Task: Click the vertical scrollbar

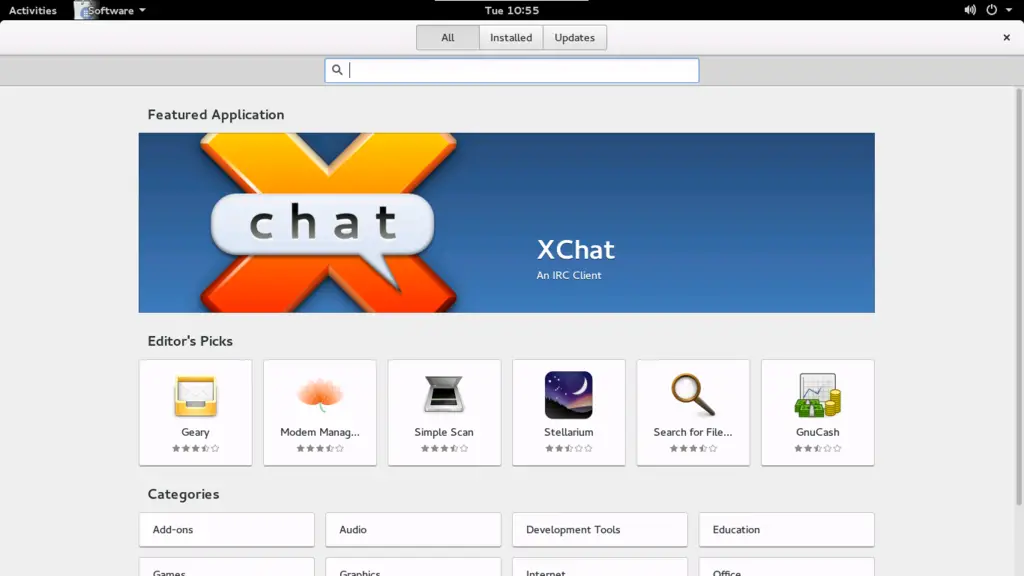Action: click(x=1018, y=298)
